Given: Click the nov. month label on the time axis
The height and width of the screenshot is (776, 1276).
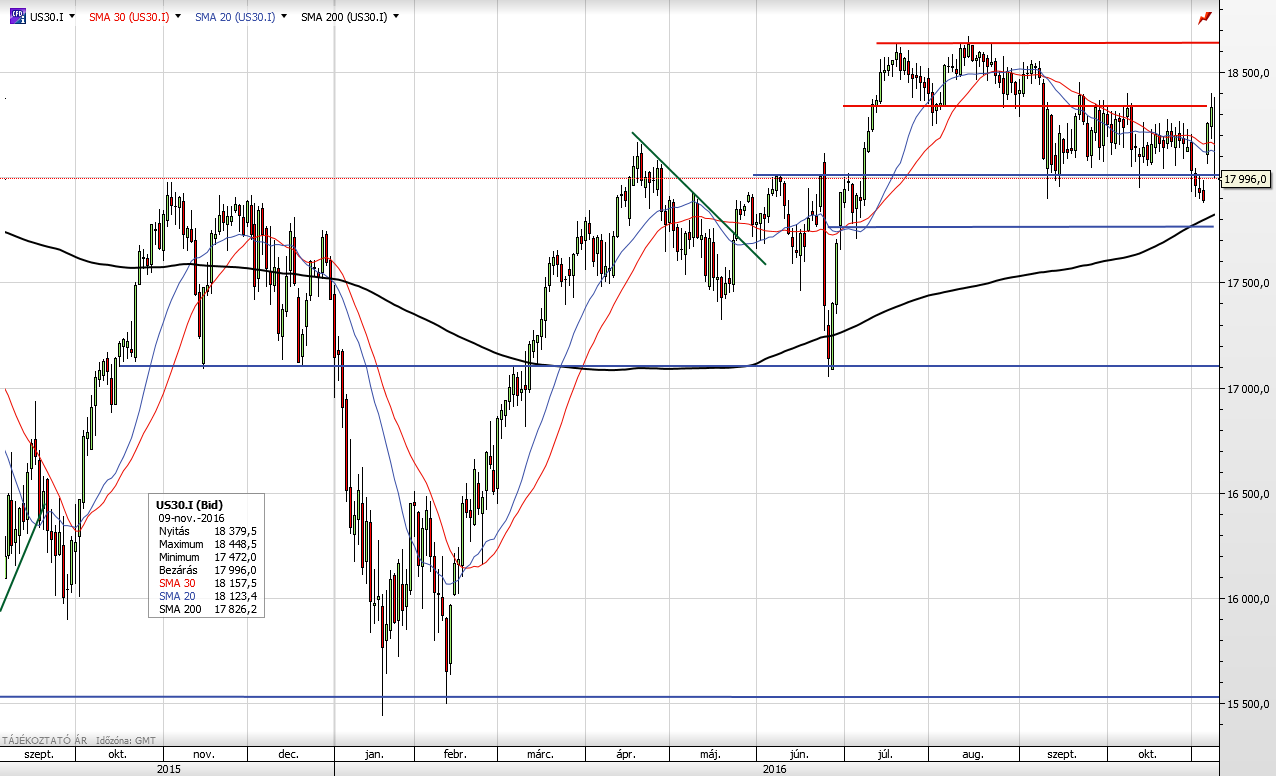Looking at the screenshot, I should coord(204,754).
